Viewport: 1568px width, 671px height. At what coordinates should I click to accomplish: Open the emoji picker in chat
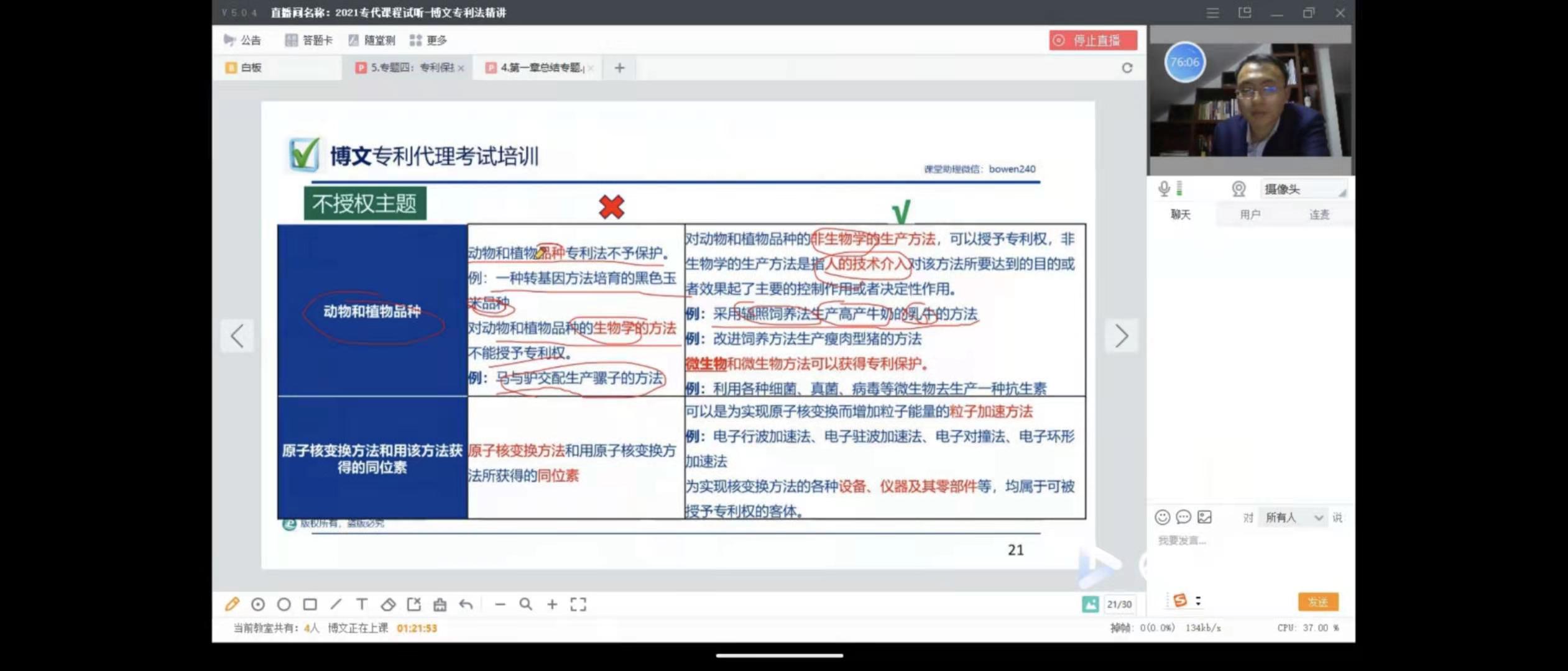click(1162, 517)
